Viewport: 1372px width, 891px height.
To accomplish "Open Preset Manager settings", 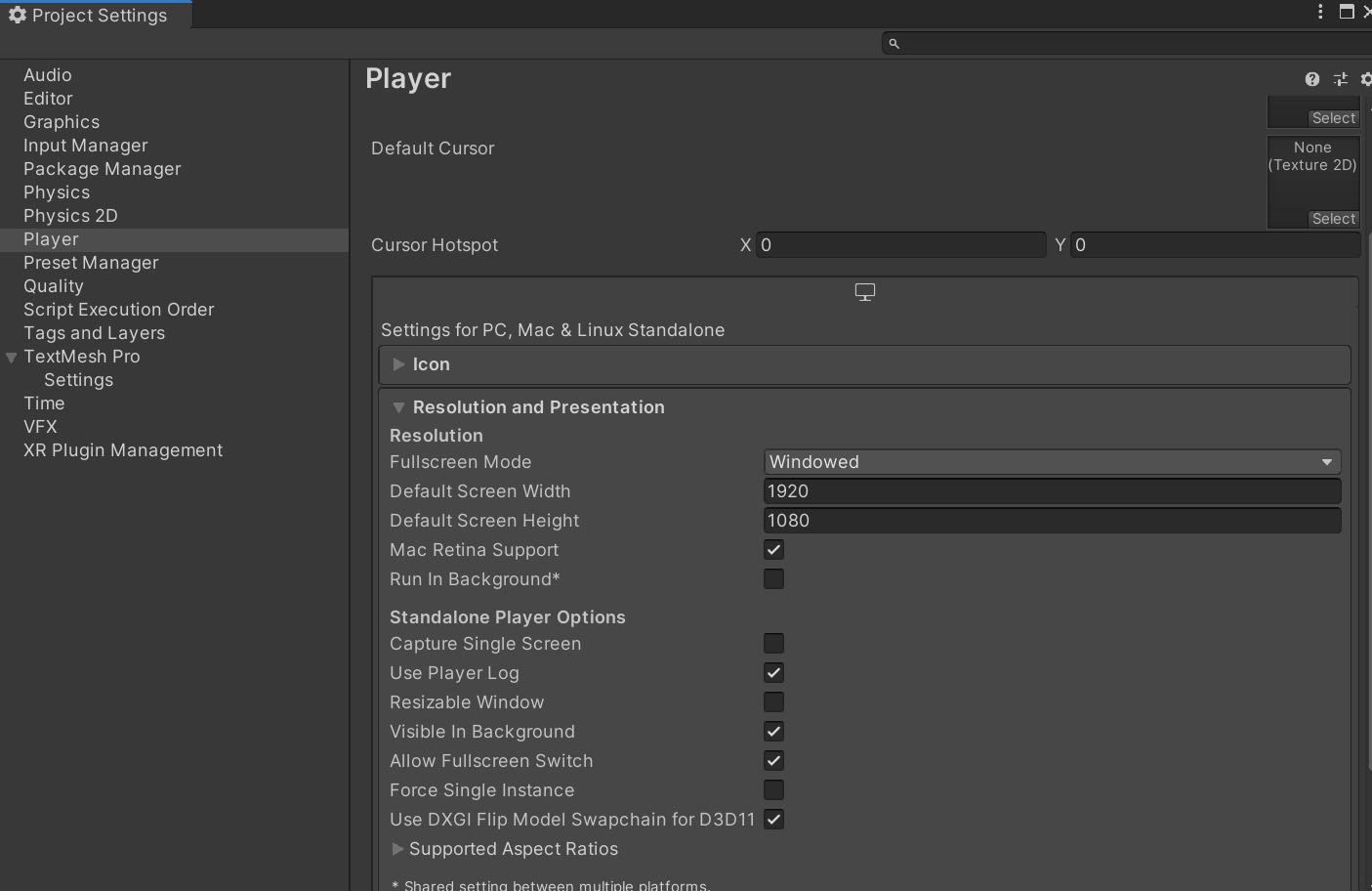I will coord(91,263).
